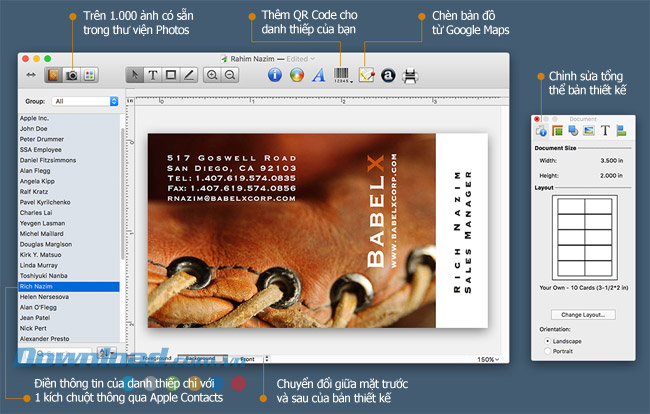The height and width of the screenshot is (414, 650).
Task: Open the image inspector tab
Action: tap(589, 131)
